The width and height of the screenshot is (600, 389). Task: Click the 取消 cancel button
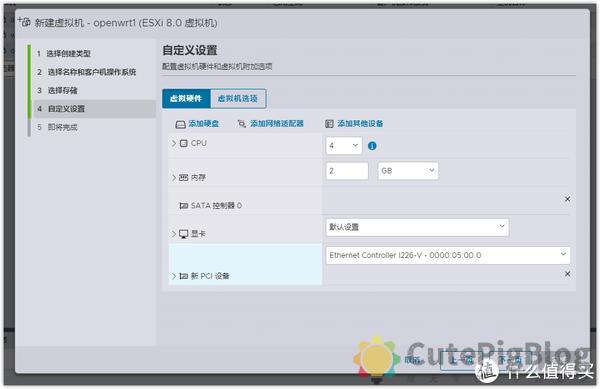coord(413,360)
